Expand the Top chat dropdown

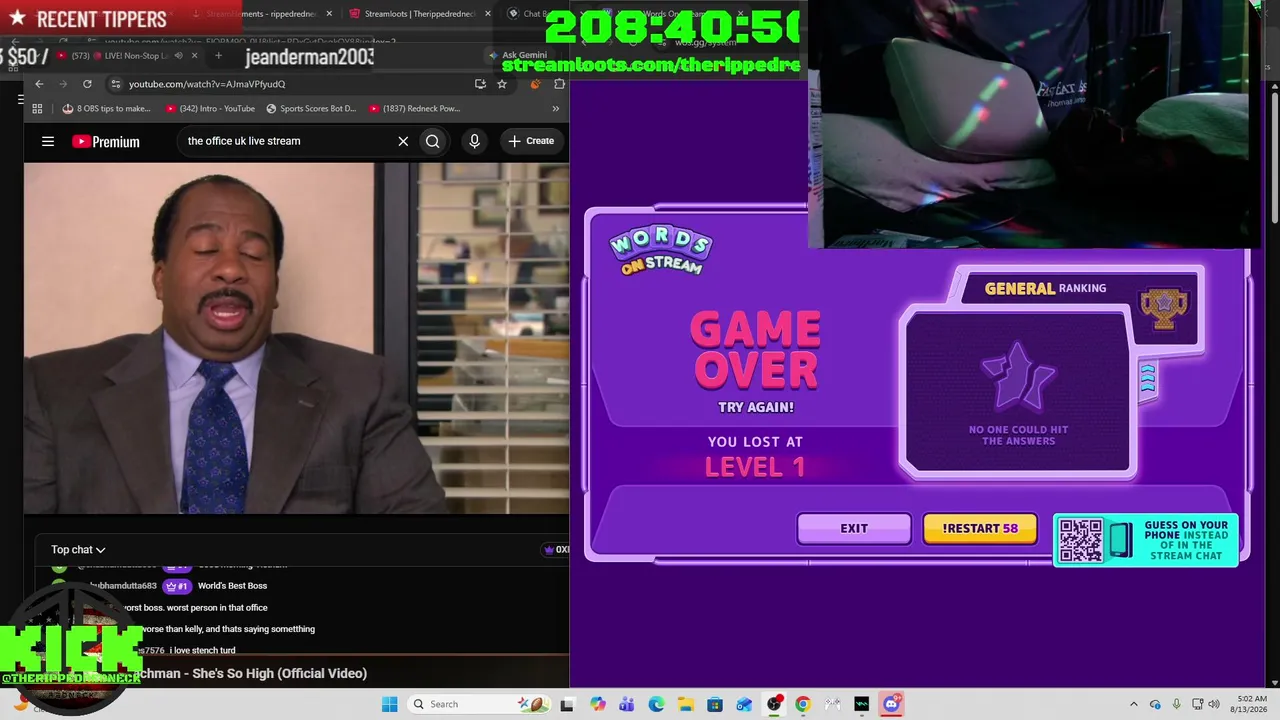pos(78,549)
